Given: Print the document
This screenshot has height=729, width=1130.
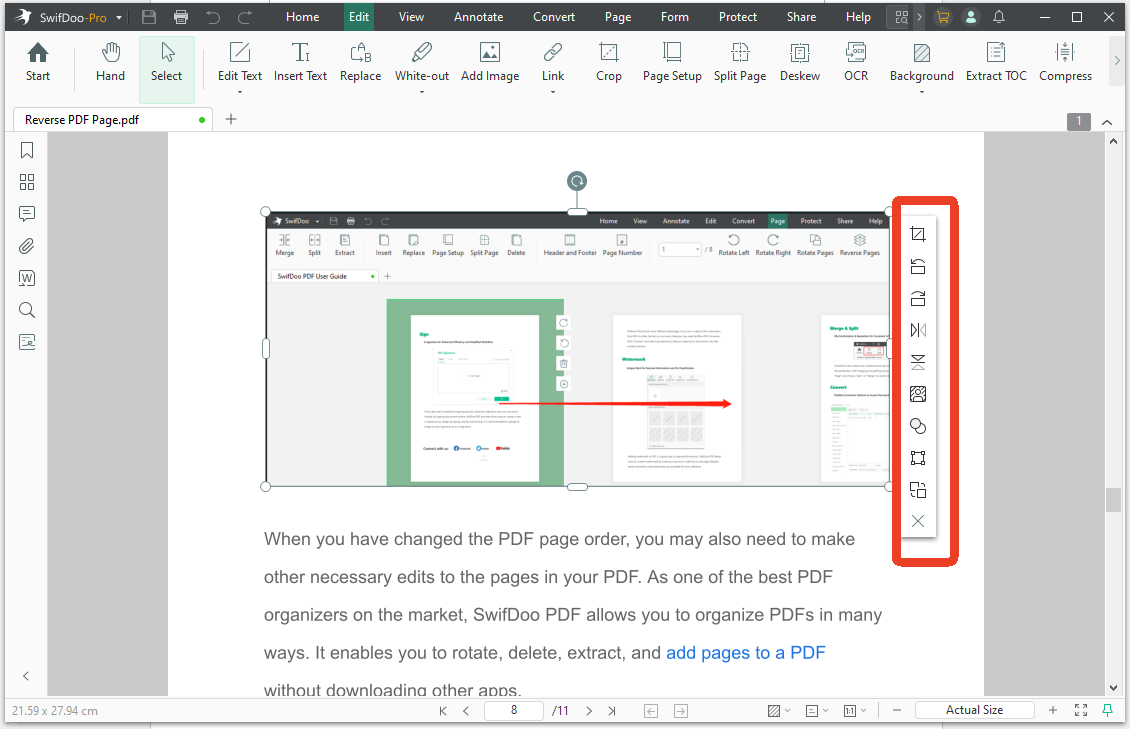Looking at the screenshot, I should point(181,17).
